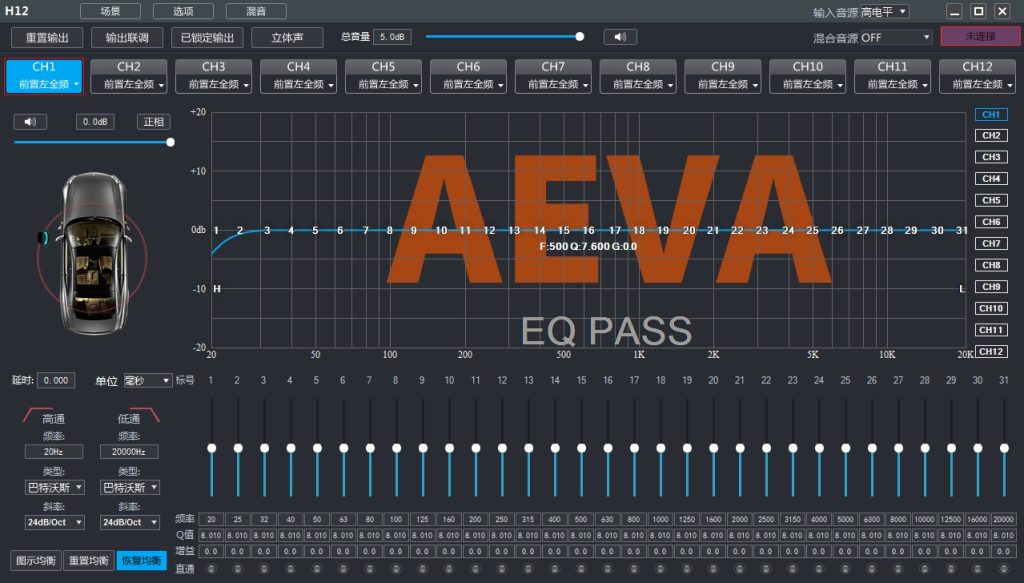Viewport: 1024px width, 583px height.
Task: Open the CH2 output type dropdown
Action: [129, 84]
